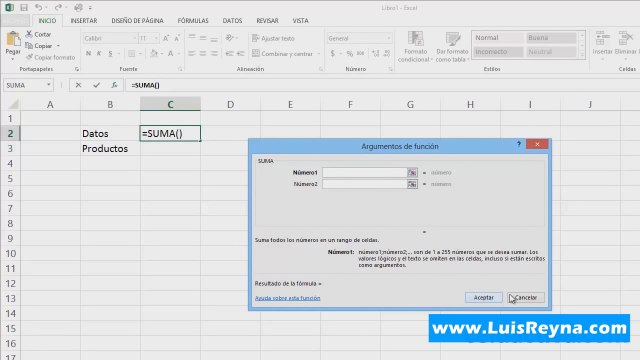This screenshot has width=640, height=360.
Task: Click the Redo arrow in quick access toolbar
Action: tap(58, 7)
